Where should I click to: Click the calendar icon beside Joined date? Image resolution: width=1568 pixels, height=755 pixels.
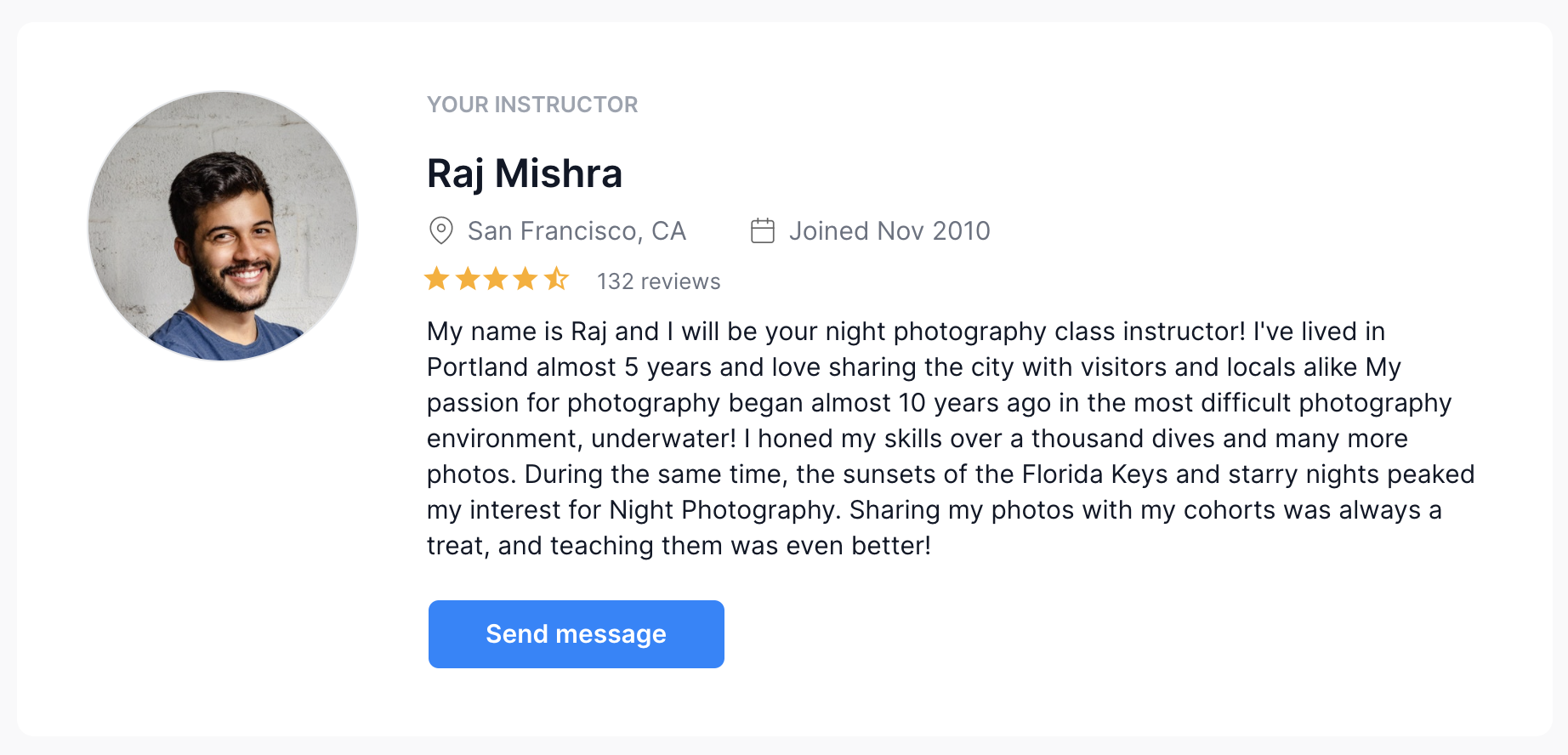pyautogui.click(x=763, y=230)
